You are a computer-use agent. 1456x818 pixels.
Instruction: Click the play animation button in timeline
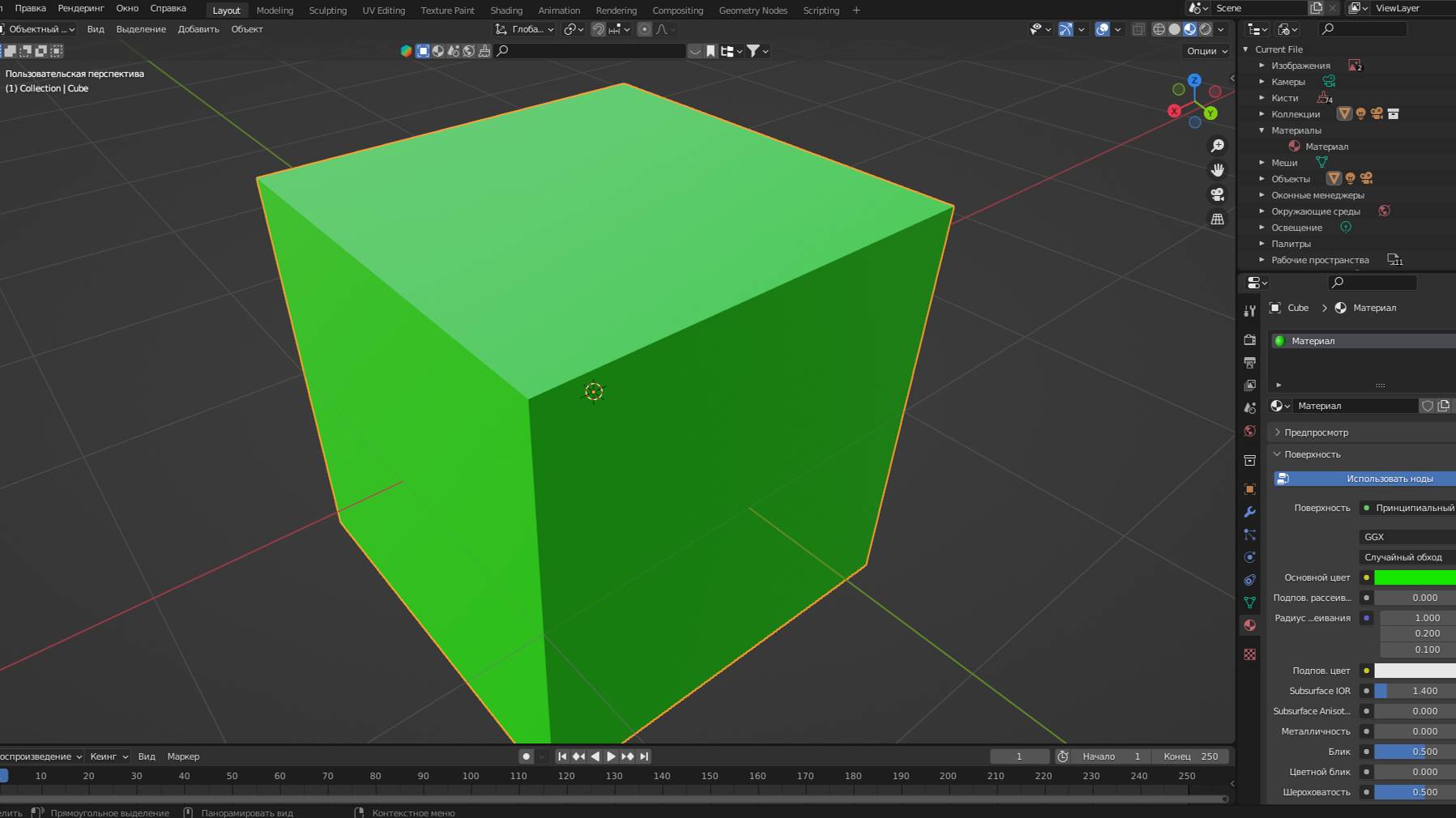click(x=611, y=756)
